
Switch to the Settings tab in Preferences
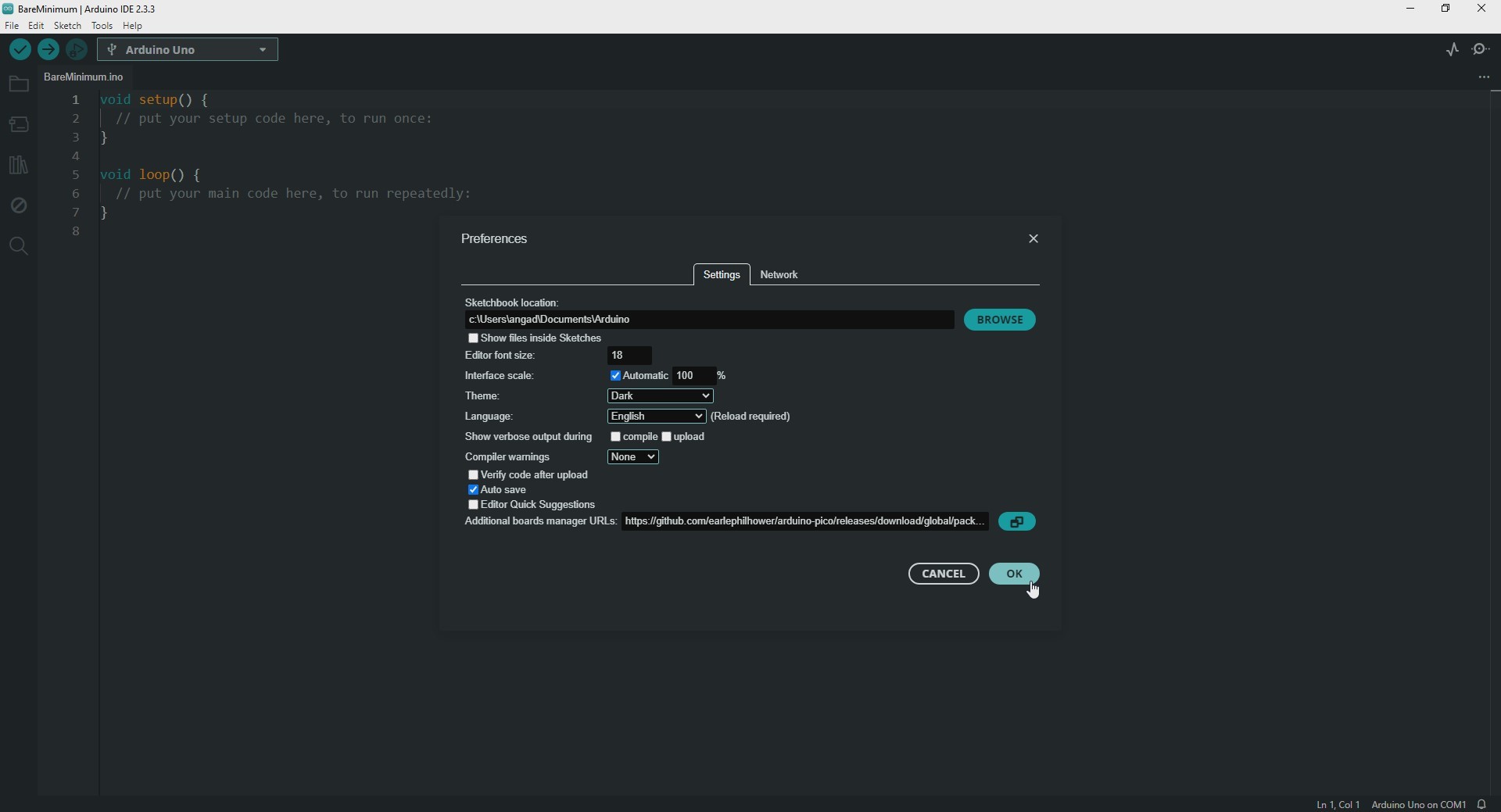(x=722, y=275)
